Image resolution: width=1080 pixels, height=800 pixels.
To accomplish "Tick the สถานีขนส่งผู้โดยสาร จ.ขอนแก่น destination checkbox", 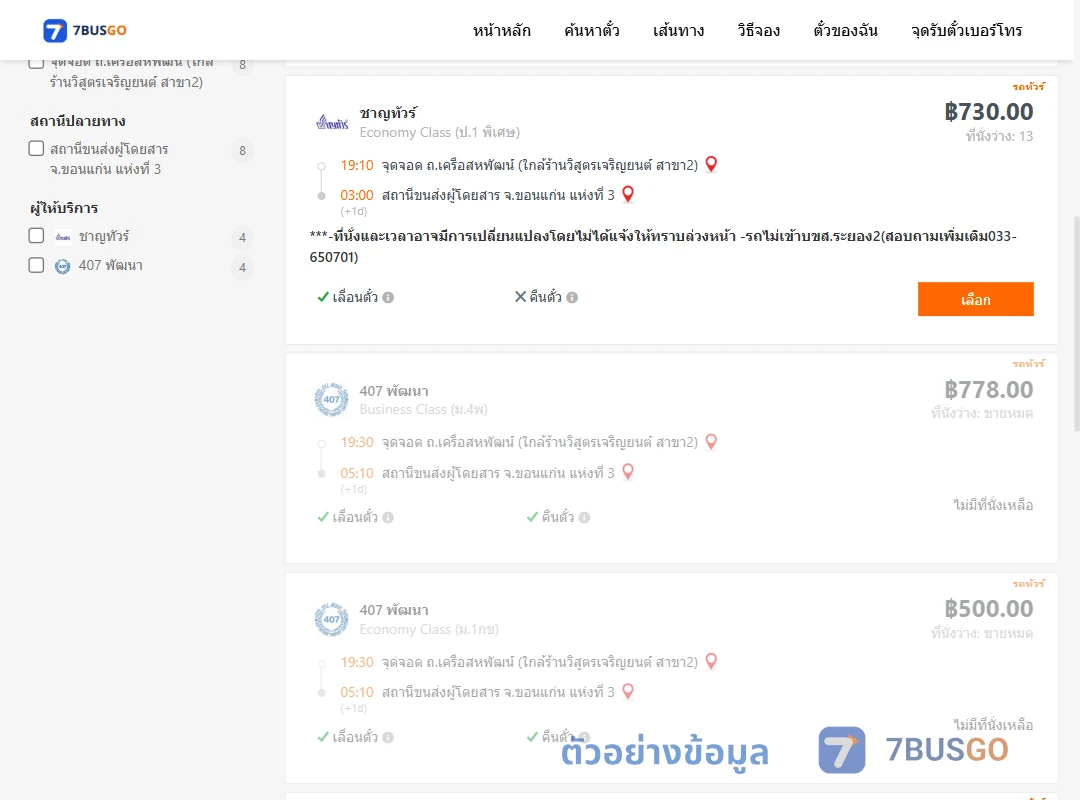I will click(37, 149).
